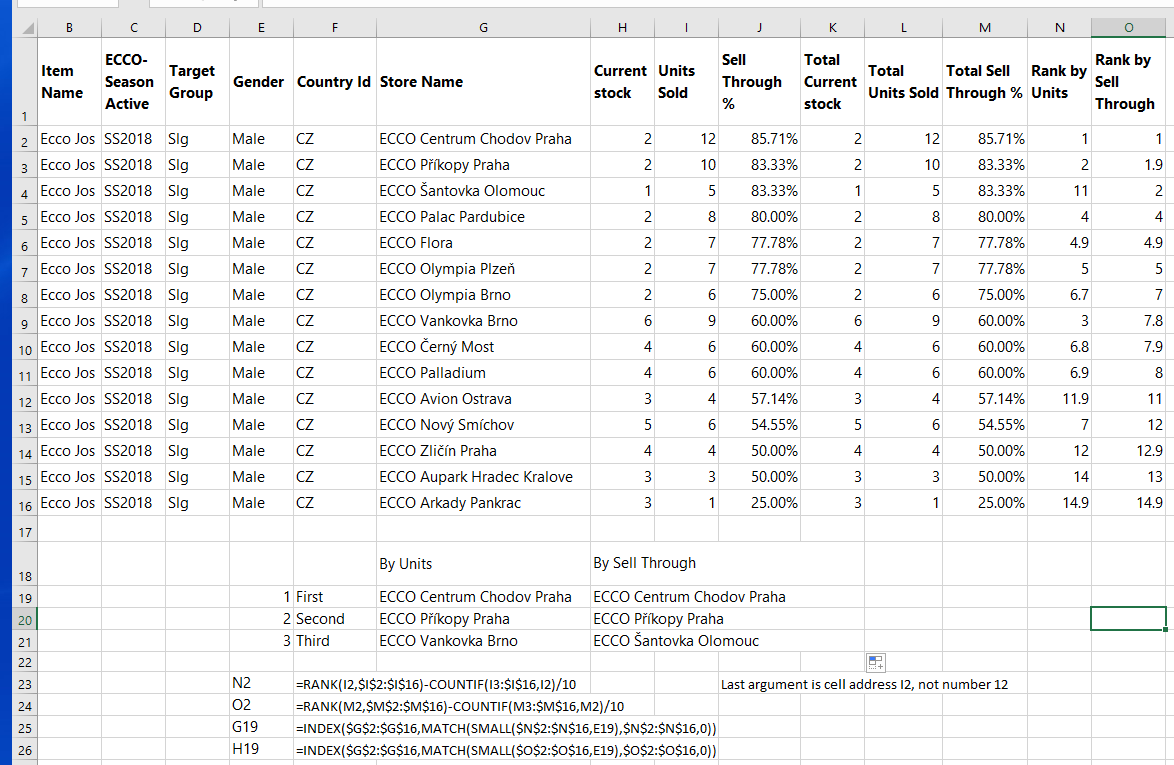Select cell 'ECCO Vankovka Brno' in row 9
Viewport: 1174px width, 765px height.
pyautogui.click(x=483, y=320)
